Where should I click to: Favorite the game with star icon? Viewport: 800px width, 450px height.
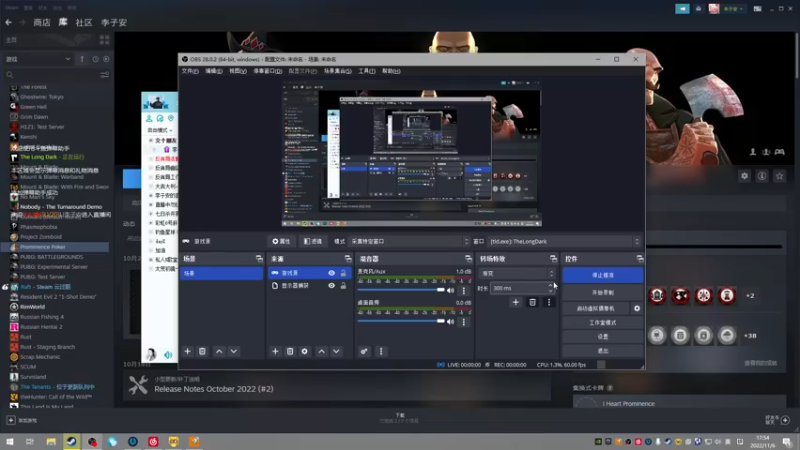pos(779,176)
